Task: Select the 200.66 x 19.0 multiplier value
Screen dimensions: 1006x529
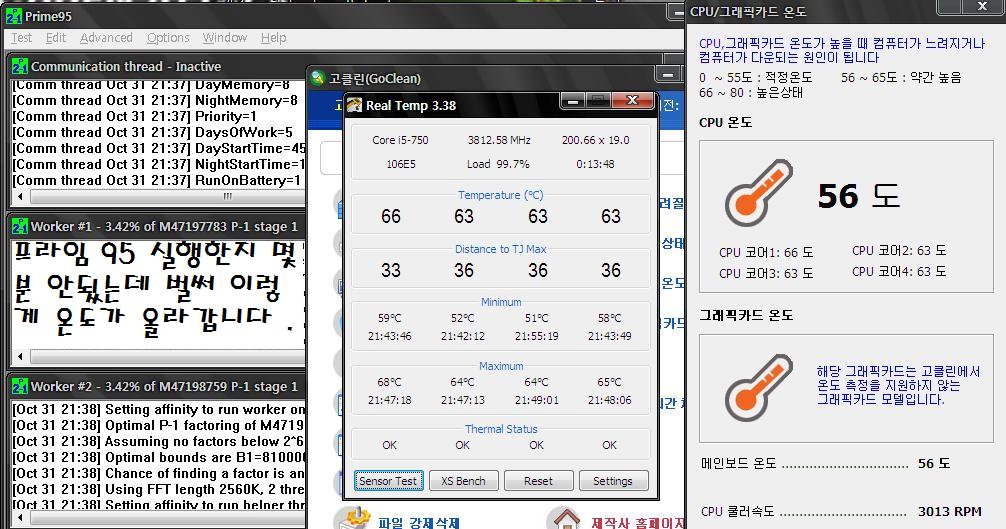Action: (x=596, y=140)
